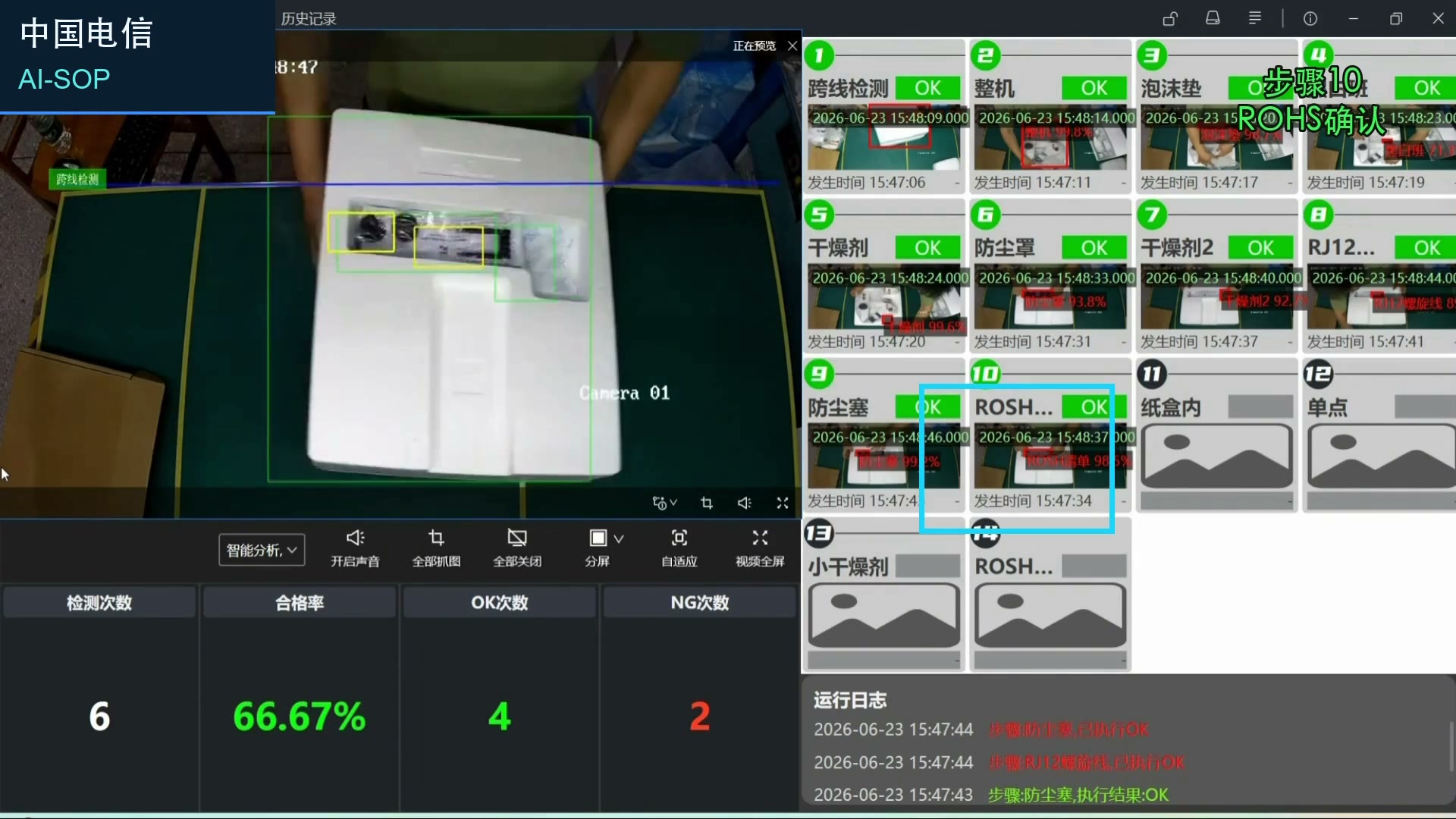Select the OK次数 value 4
Image resolution: width=1456 pixels, height=819 pixels.
pyautogui.click(x=500, y=716)
